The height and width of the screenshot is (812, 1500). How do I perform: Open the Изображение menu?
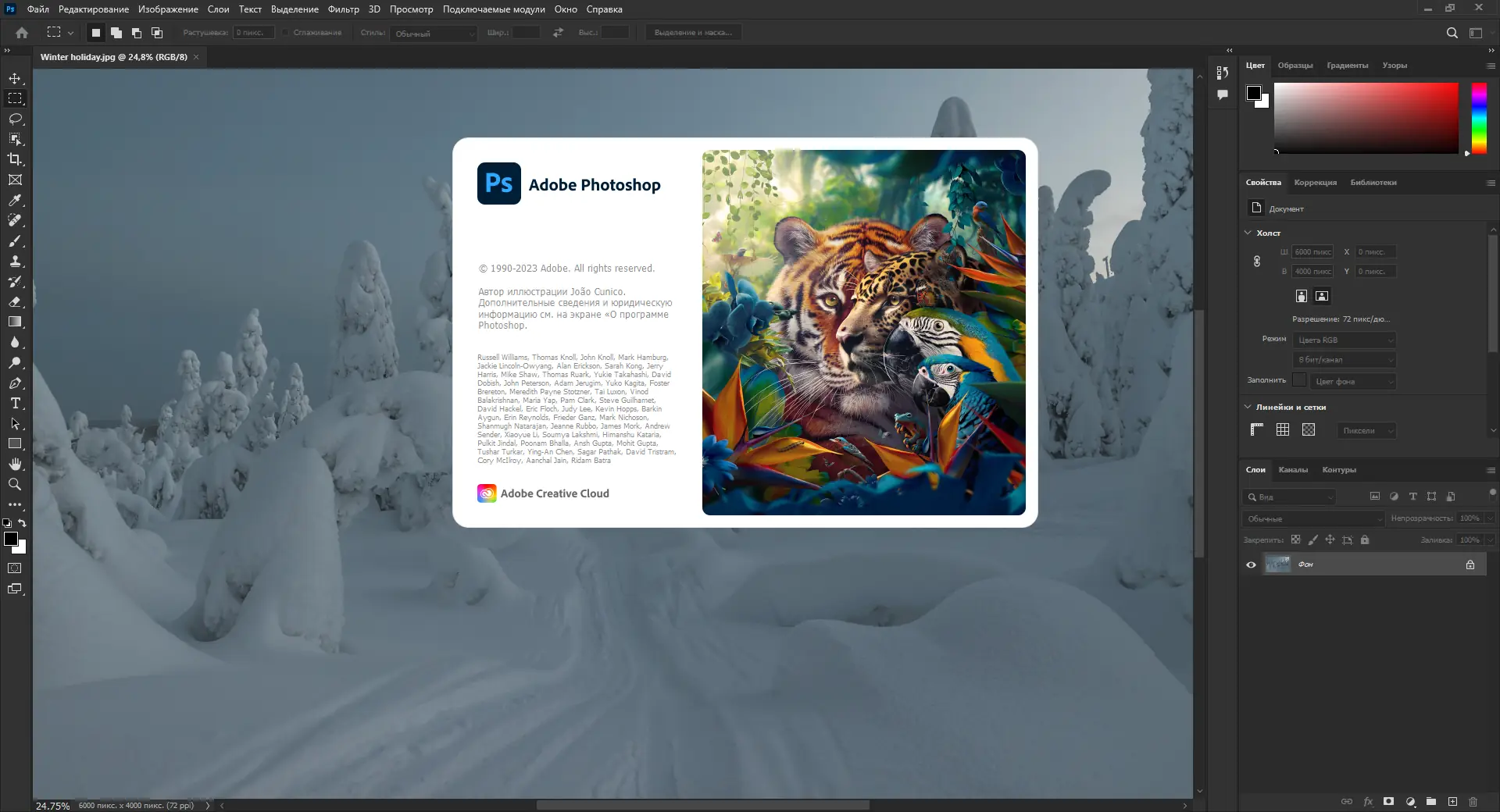tap(168, 9)
